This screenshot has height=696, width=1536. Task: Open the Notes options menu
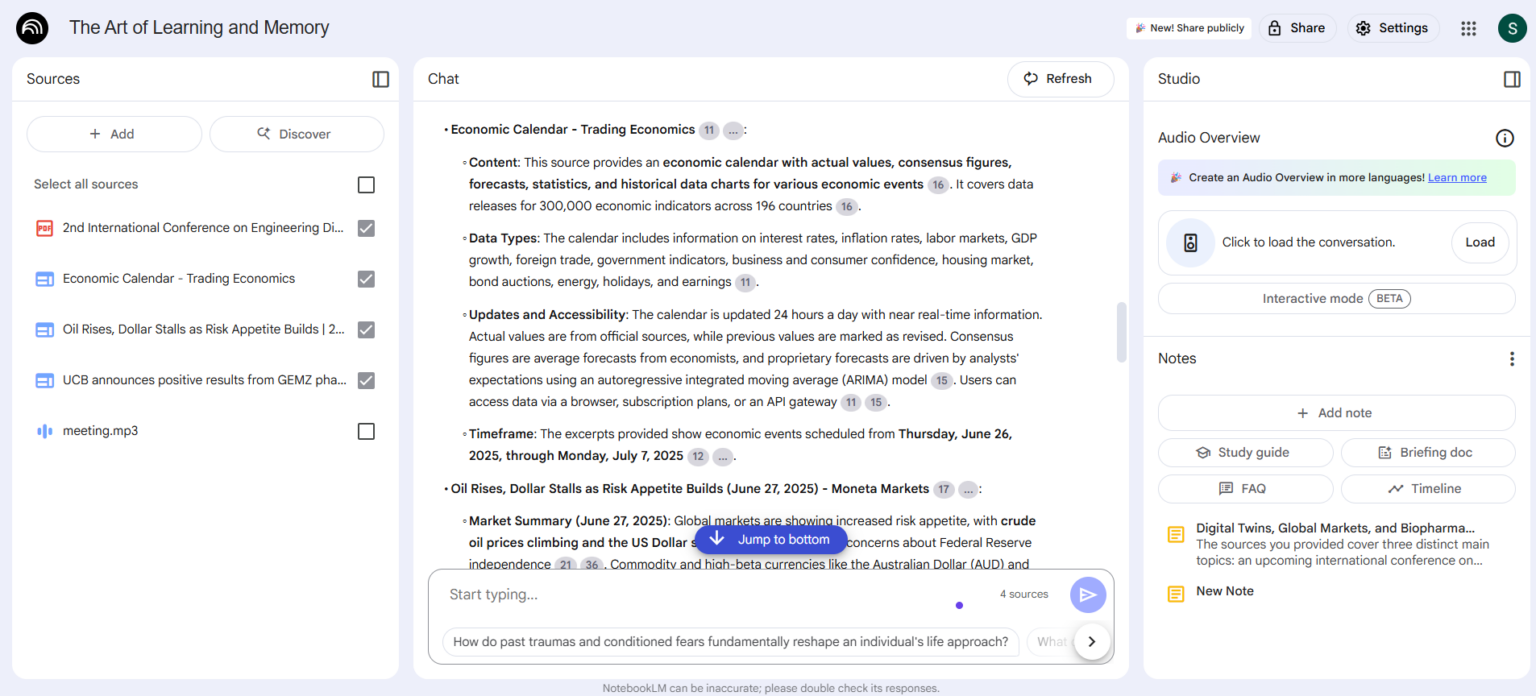point(1513,358)
